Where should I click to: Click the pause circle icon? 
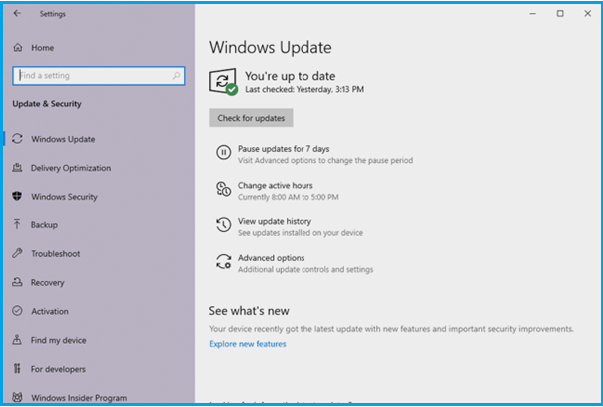point(223,152)
